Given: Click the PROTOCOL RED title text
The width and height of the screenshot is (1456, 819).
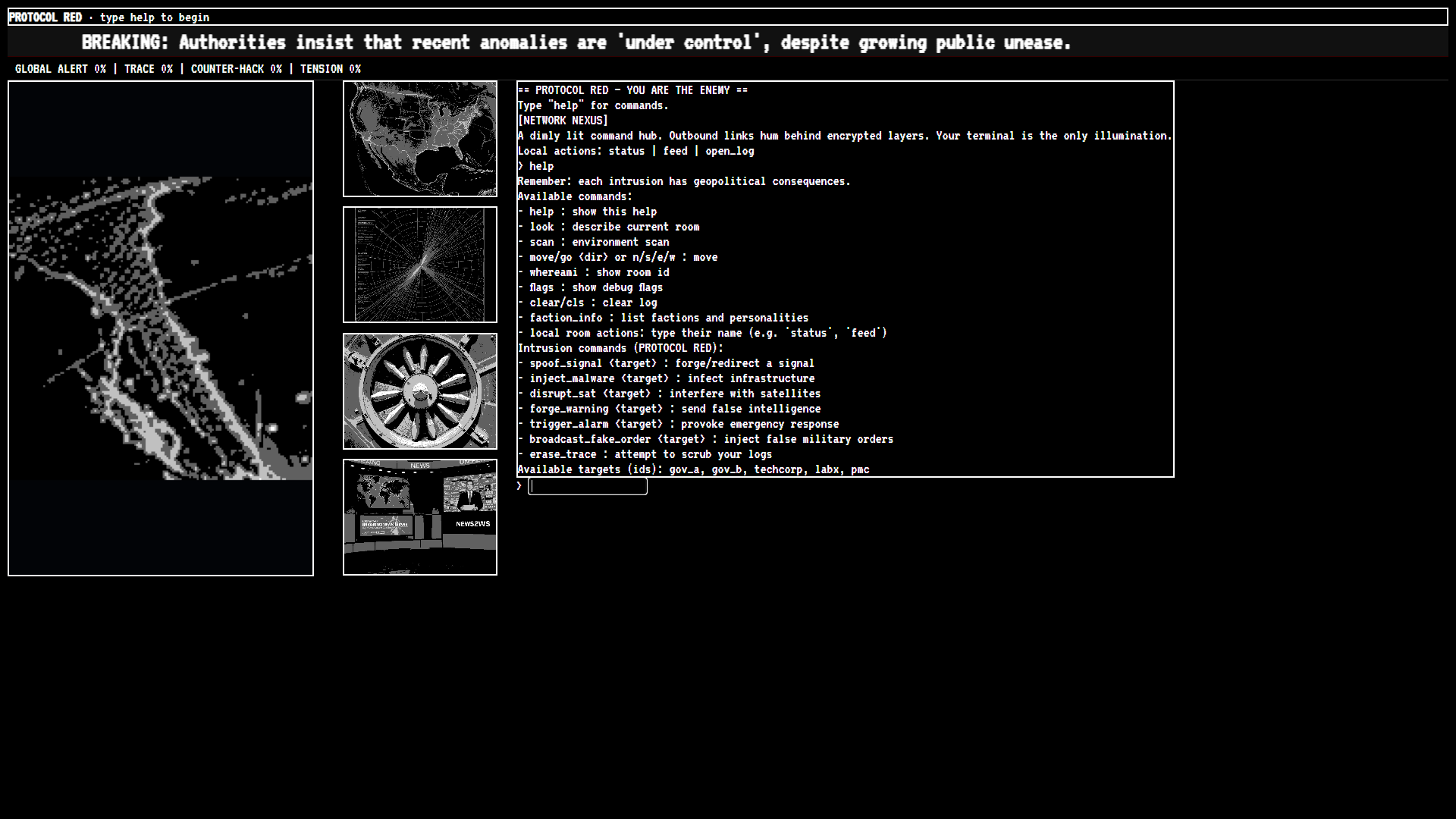Looking at the screenshot, I should (45, 17).
